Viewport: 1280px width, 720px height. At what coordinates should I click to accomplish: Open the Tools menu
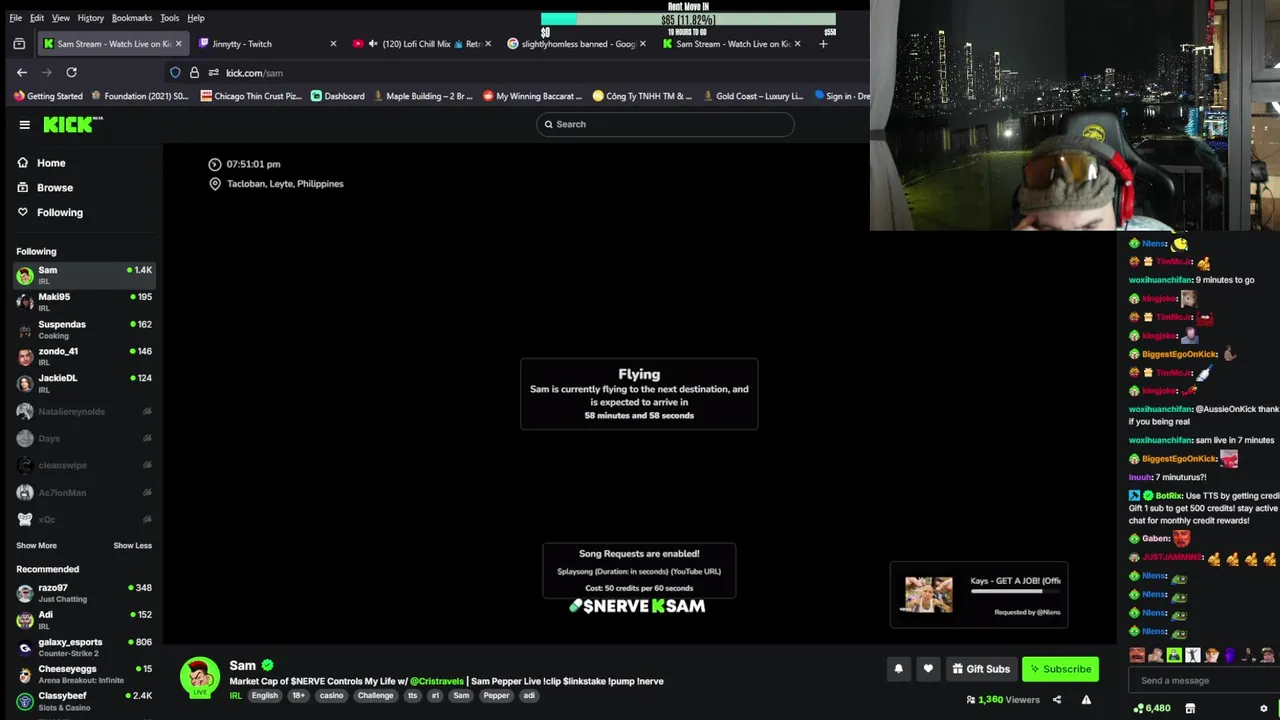coord(170,18)
